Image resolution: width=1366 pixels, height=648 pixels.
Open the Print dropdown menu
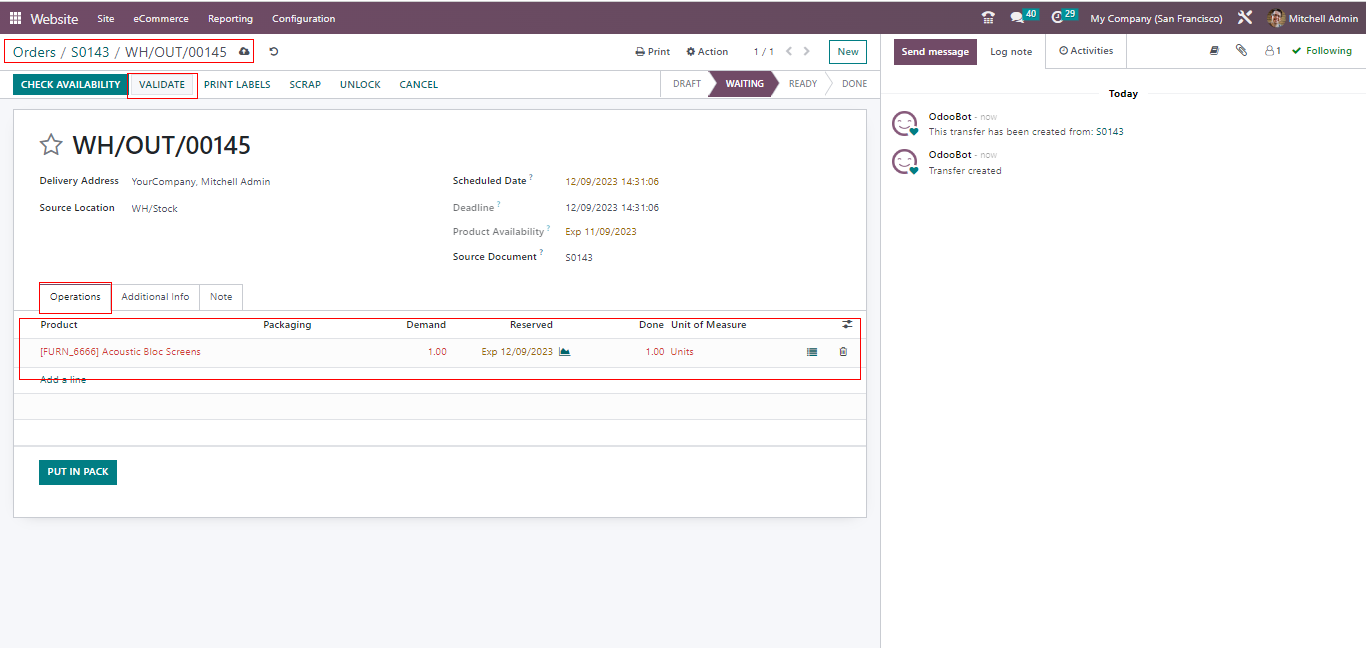653,52
